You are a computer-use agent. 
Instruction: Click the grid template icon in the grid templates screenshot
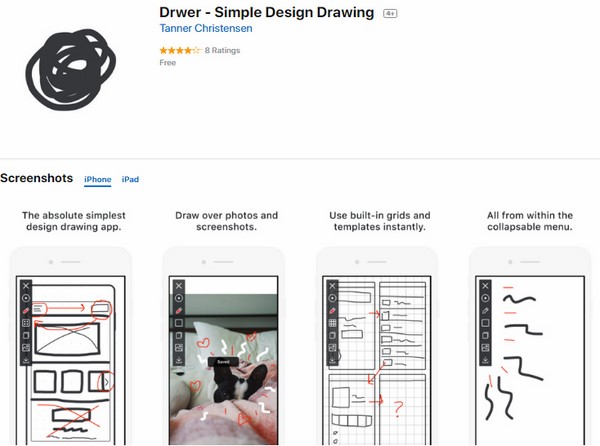click(332, 323)
